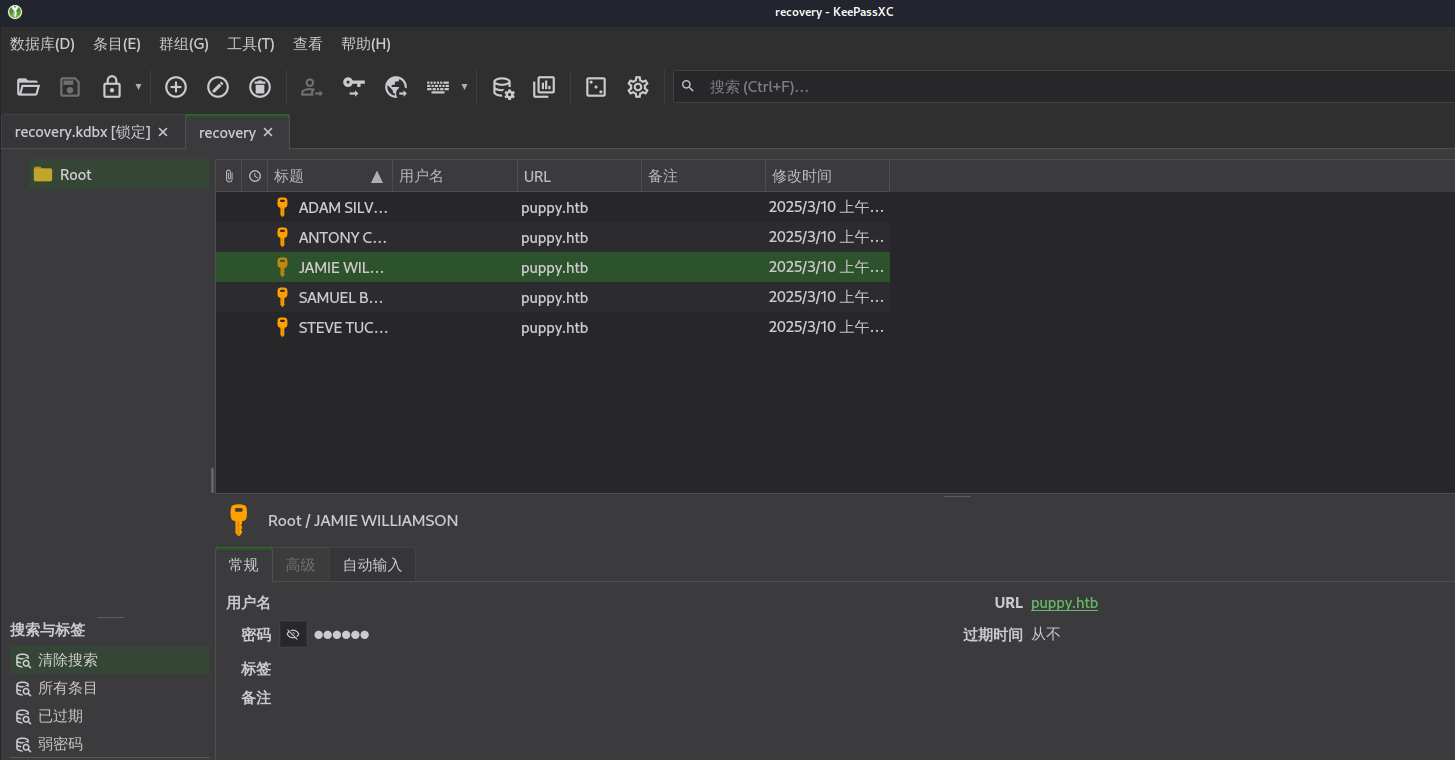
Task: Show 弱密码 entries search
Action: (110, 744)
